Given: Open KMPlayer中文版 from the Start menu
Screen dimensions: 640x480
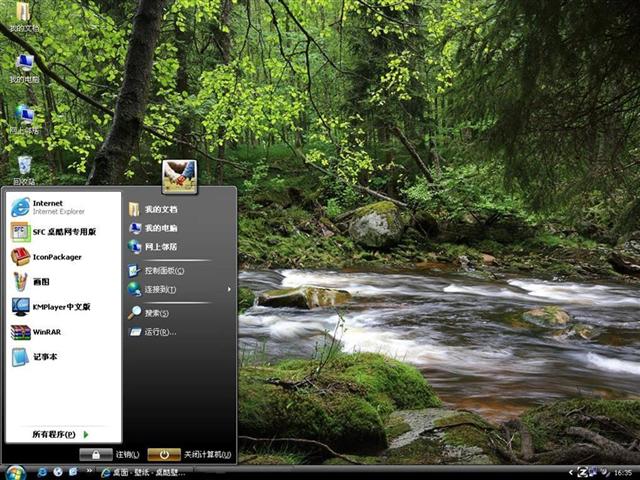Looking at the screenshot, I should (x=64, y=307).
